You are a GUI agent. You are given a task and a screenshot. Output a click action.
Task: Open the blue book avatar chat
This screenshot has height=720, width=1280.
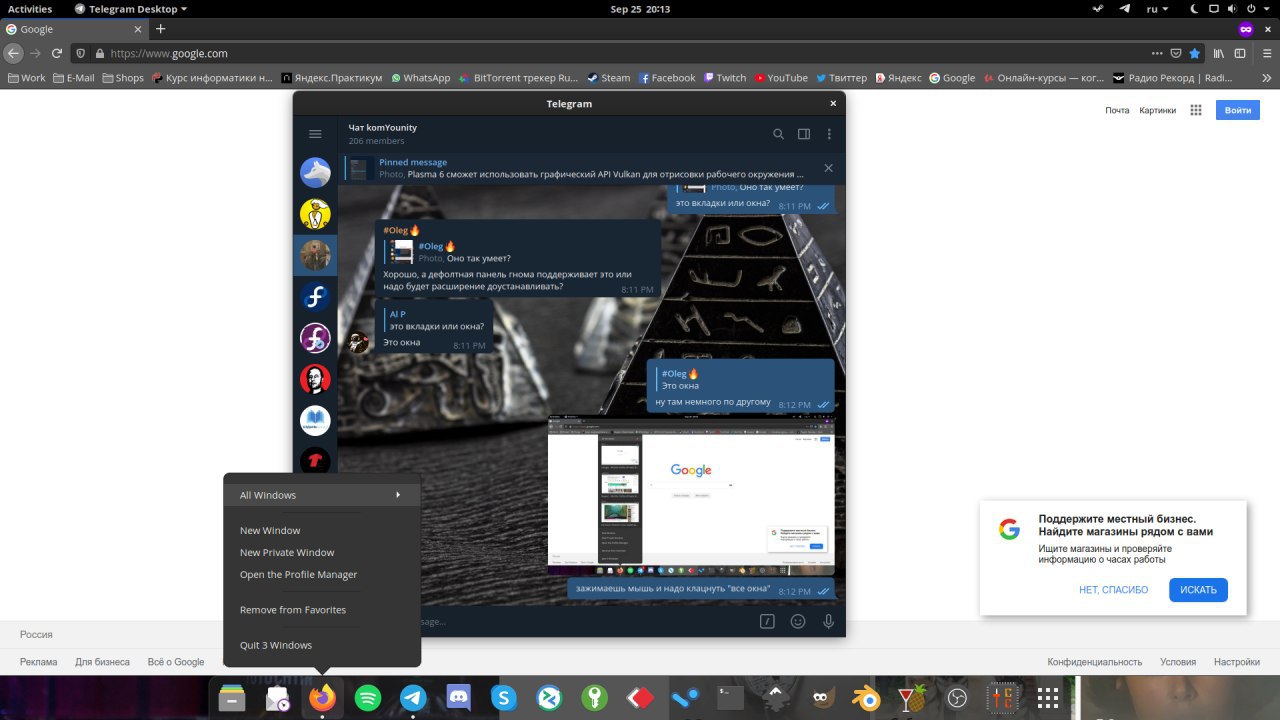[x=315, y=421]
